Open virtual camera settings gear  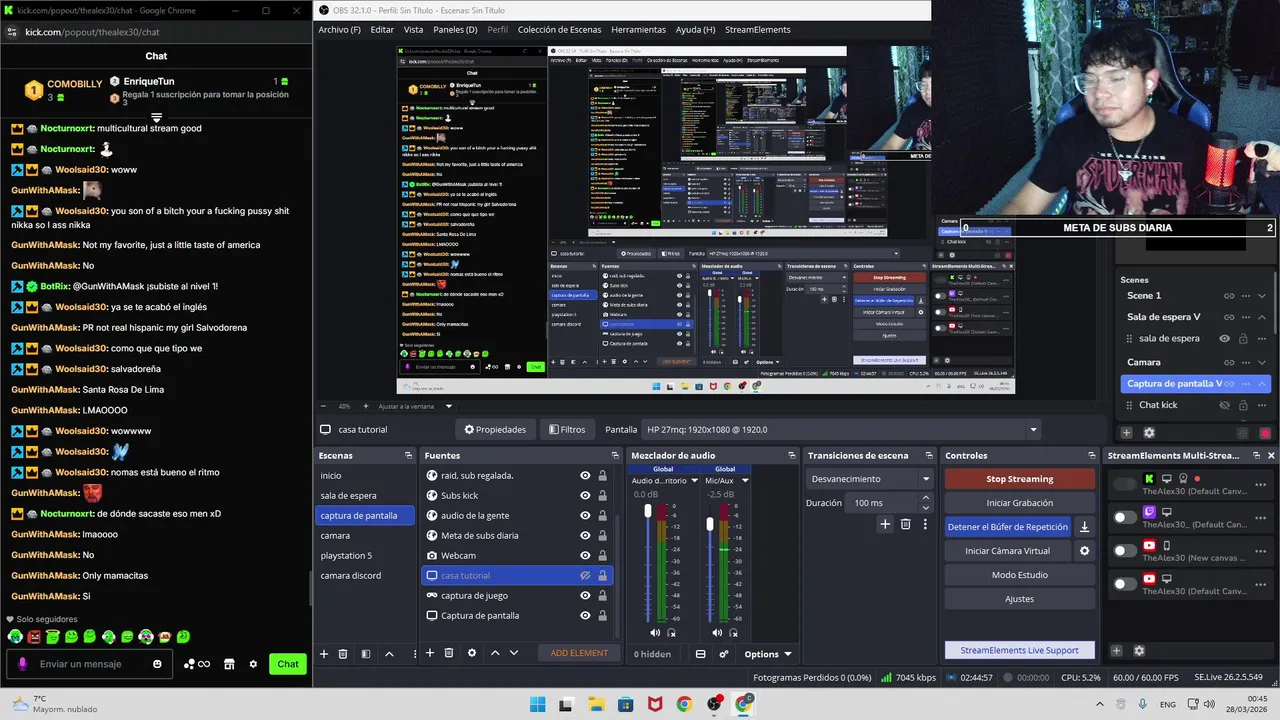coord(1085,551)
